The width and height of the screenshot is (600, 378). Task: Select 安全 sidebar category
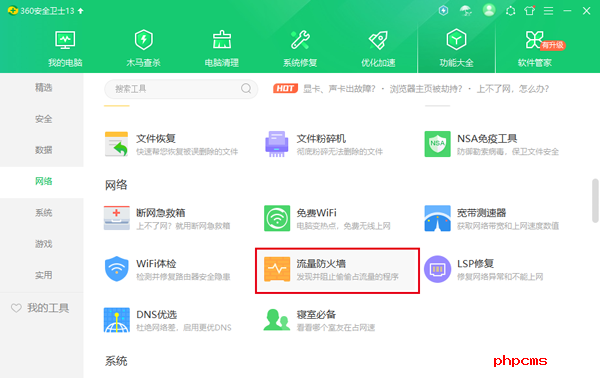pyautogui.click(x=44, y=119)
